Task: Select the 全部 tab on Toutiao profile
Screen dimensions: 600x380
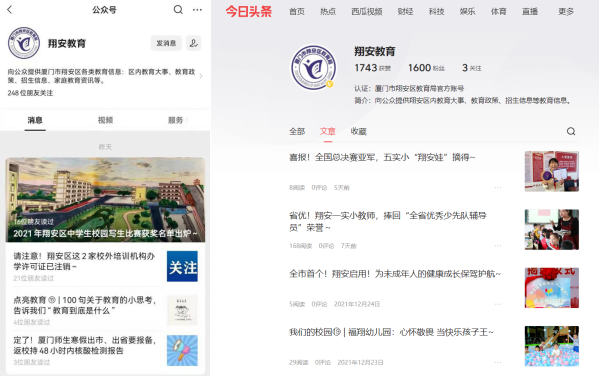Action: pos(297,131)
